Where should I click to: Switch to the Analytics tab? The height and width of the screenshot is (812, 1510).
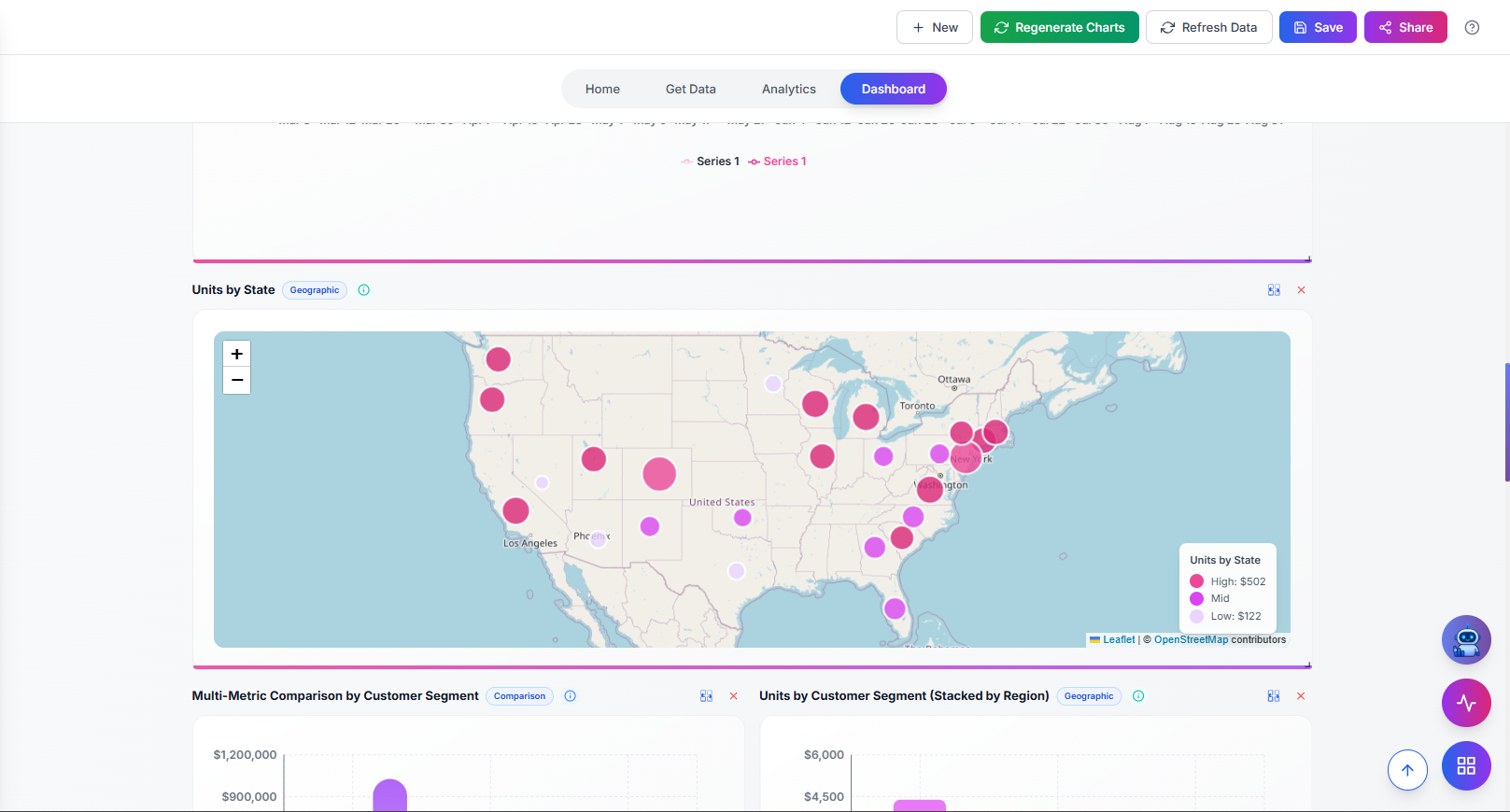click(x=788, y=90)
